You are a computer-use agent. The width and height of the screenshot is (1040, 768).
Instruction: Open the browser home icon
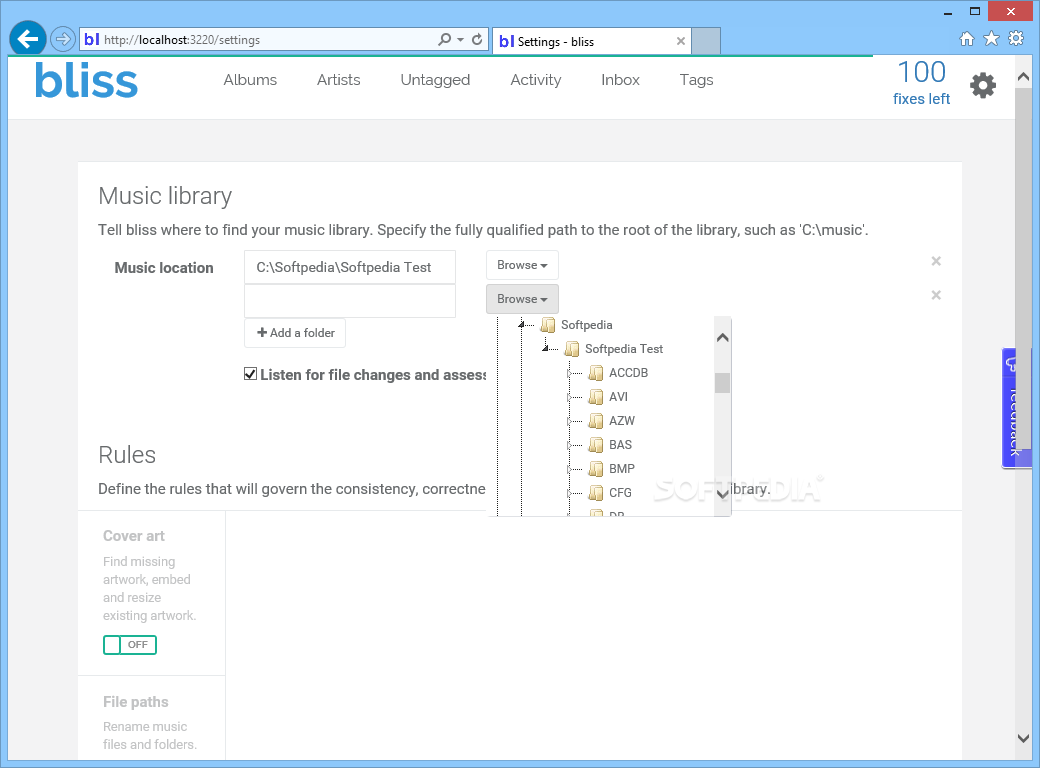[x=967, y=38]
